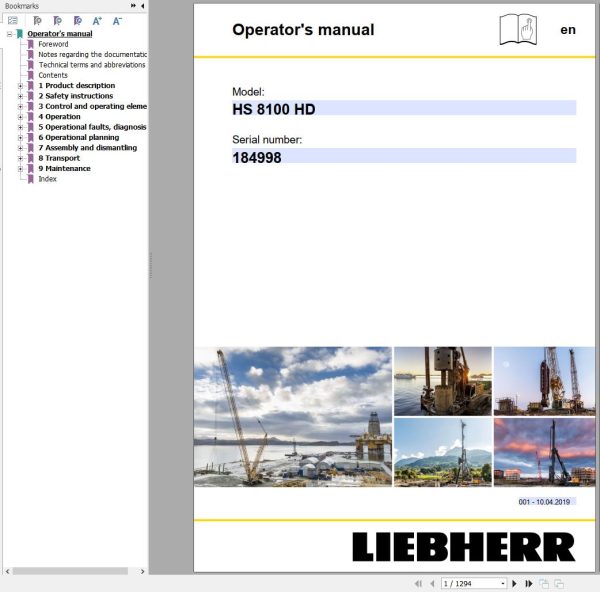Jump to last page button

[x=529, y=584]
